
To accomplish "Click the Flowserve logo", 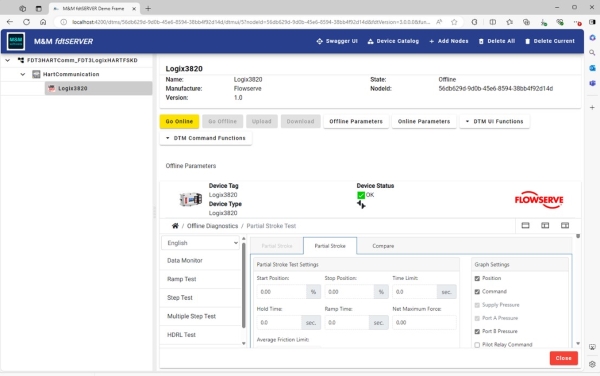I will (x=539, y=200).
